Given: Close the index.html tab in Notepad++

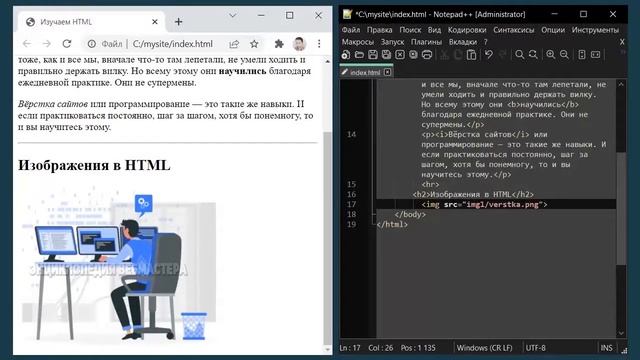Looking at the screenshot, I should [387, 72].
